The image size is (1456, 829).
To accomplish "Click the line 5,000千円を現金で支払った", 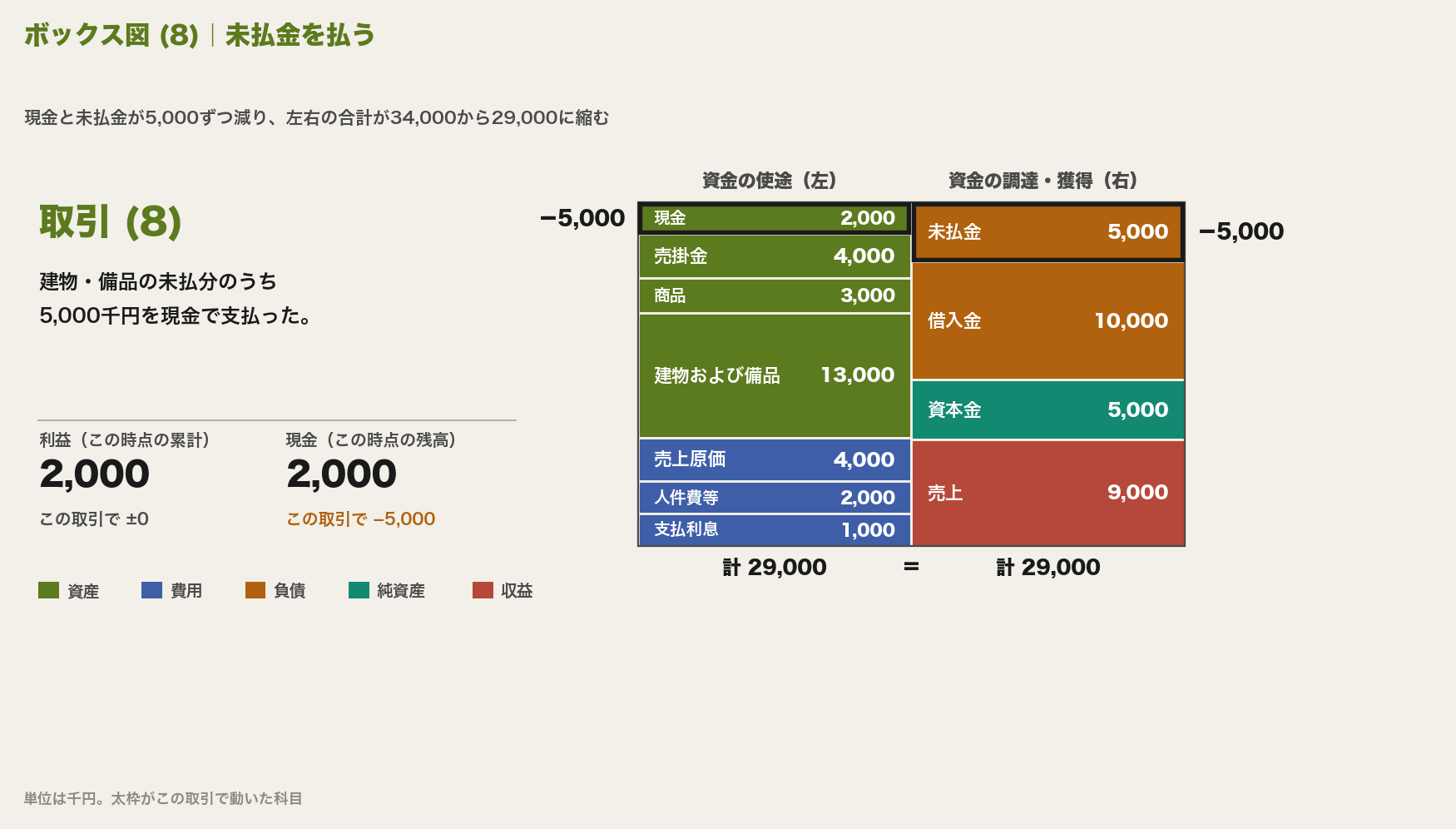I will 176,316.
